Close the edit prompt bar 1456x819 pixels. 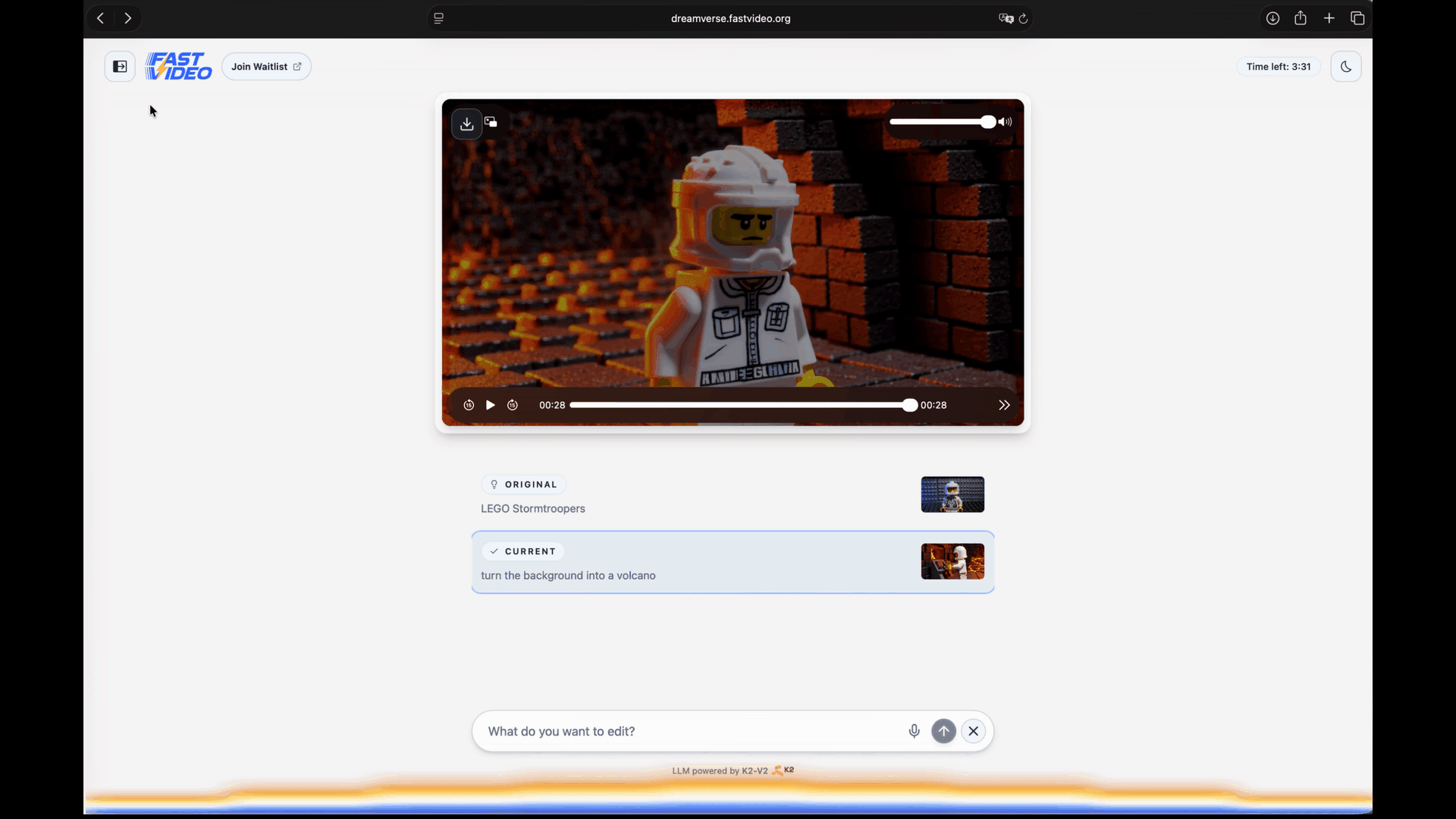974,732
